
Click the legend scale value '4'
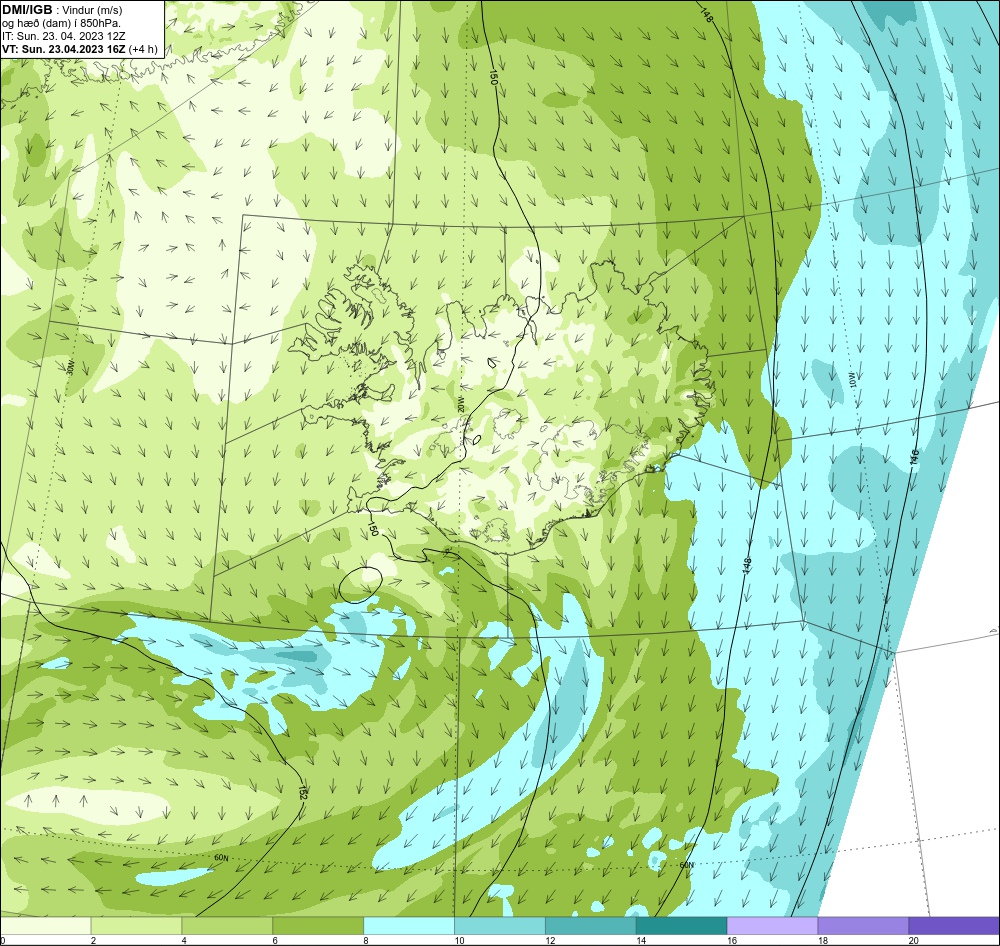click(x=184, y=940)
